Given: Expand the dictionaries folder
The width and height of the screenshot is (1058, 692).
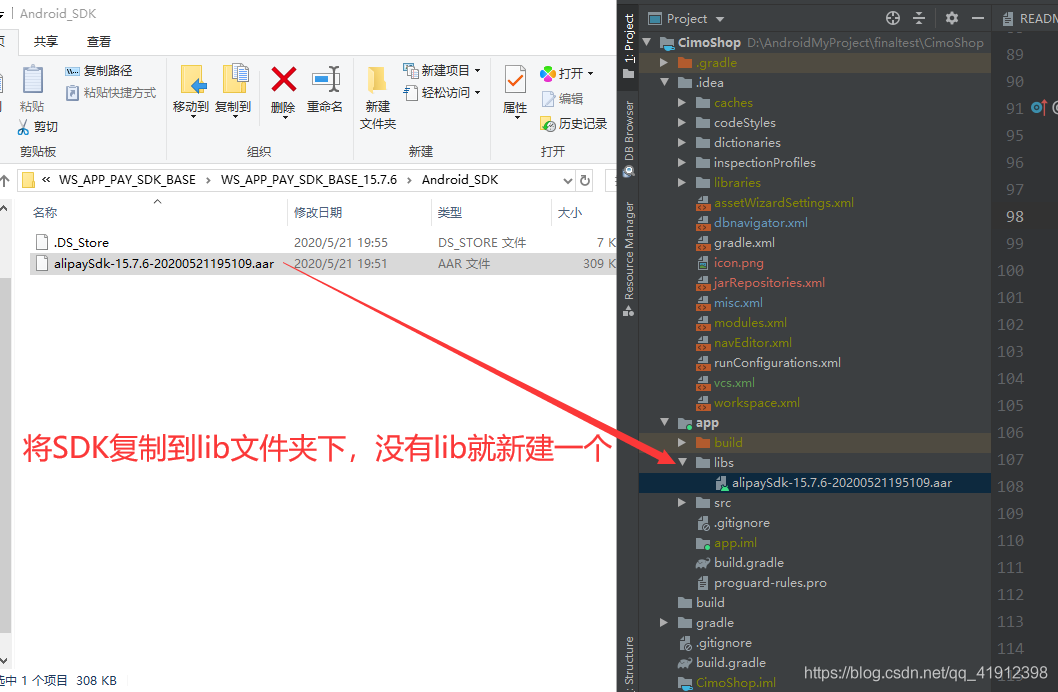Looking at the screenshot, I should [x=681, y=142].
